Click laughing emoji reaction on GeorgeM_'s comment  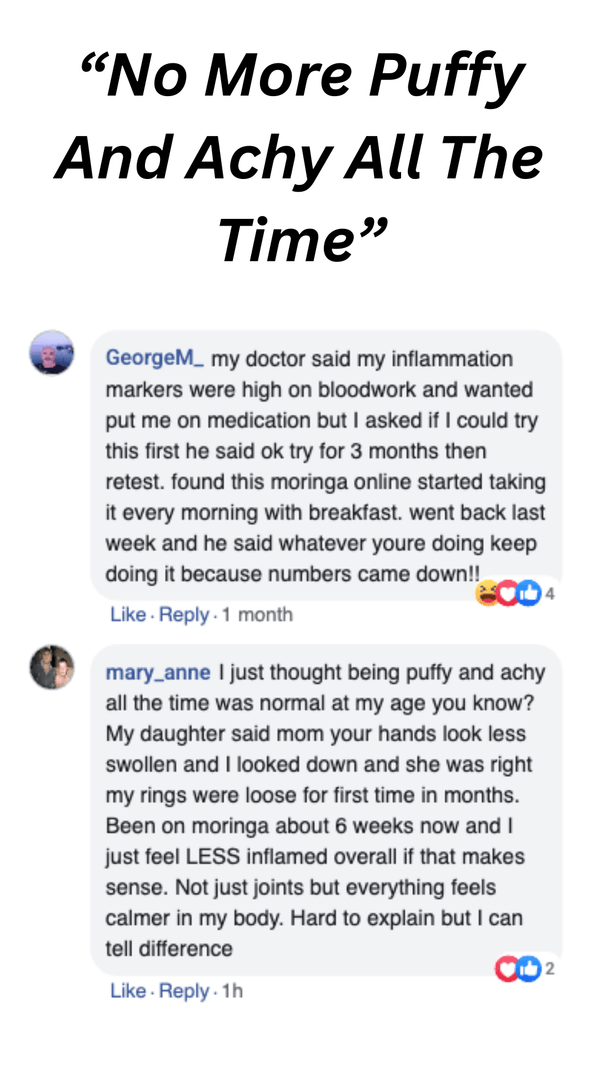click(489, 593)
